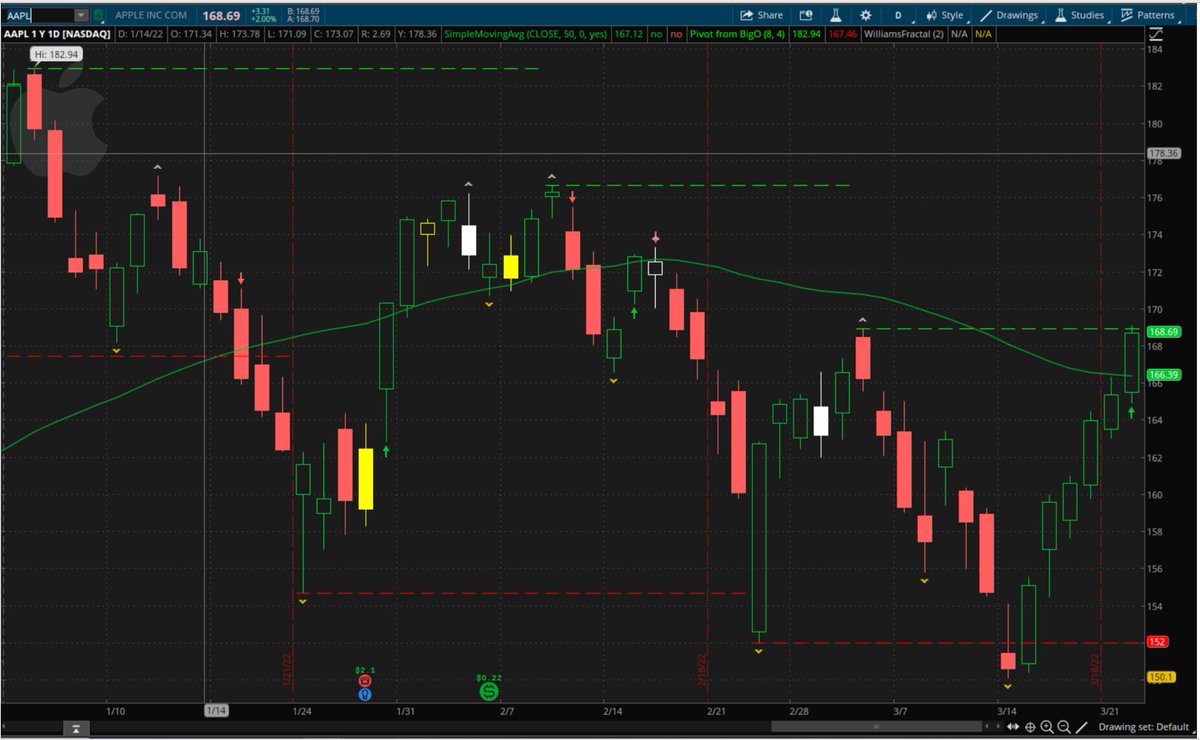Click the news/calendar icon beside Share
Screen dimensions: 1200x740
coord(806,15)
